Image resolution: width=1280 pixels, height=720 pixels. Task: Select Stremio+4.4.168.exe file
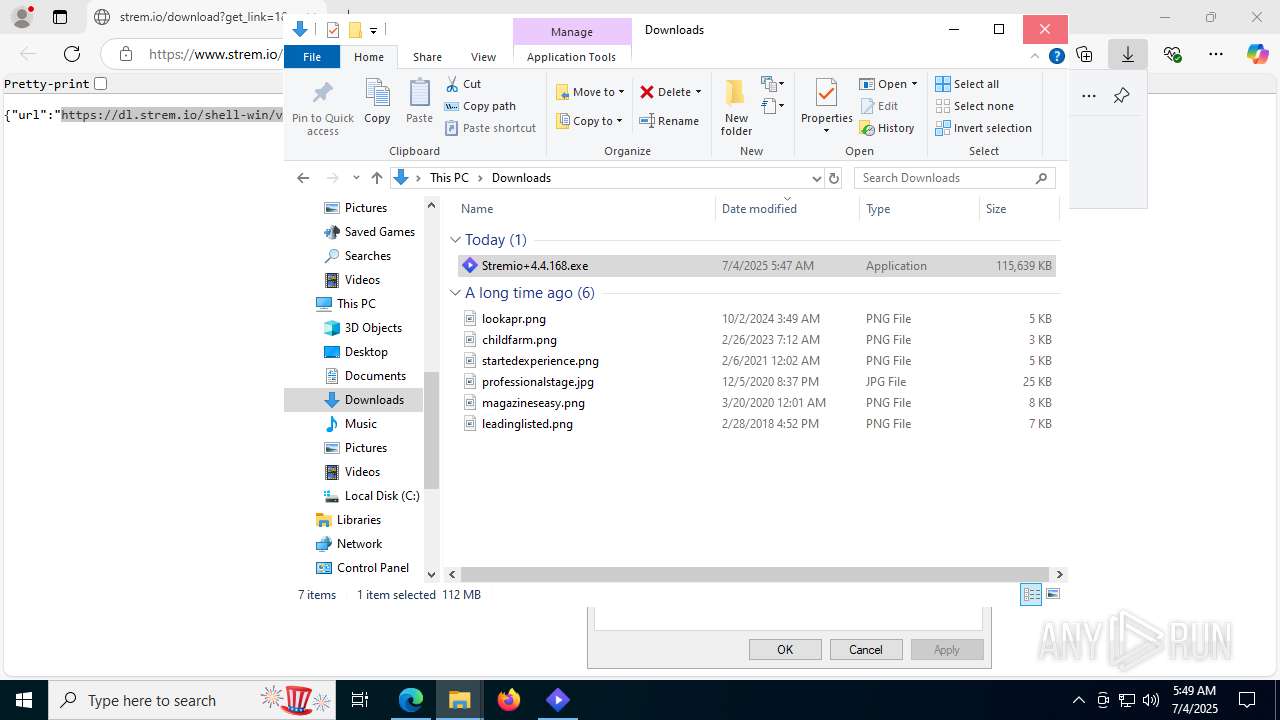pyautogui.click(x=756, y=266)
